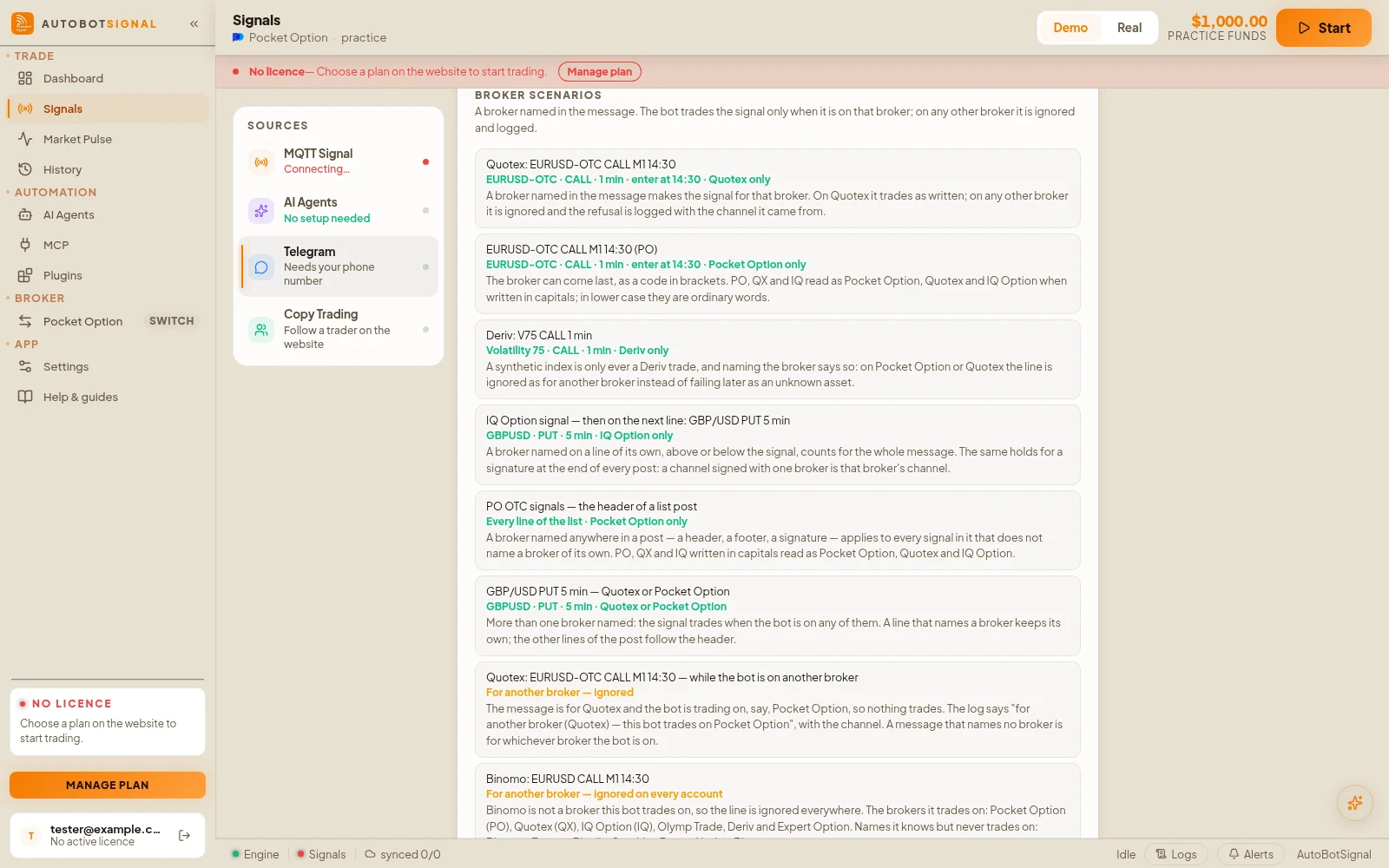Screen dimensions: 1389x868
Task: Click the AutoBotSignal logo icon
Action: (23, 23)
